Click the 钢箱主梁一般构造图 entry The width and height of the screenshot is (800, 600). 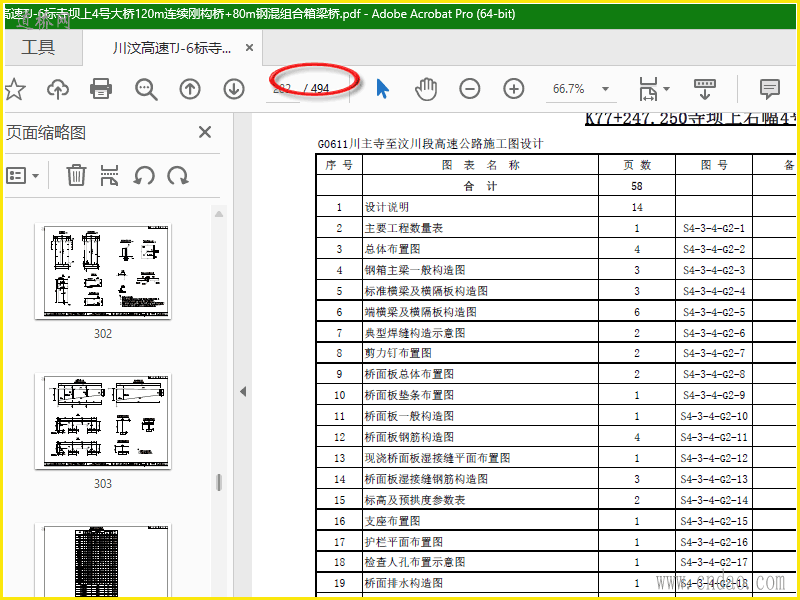[x=415, y=270]
